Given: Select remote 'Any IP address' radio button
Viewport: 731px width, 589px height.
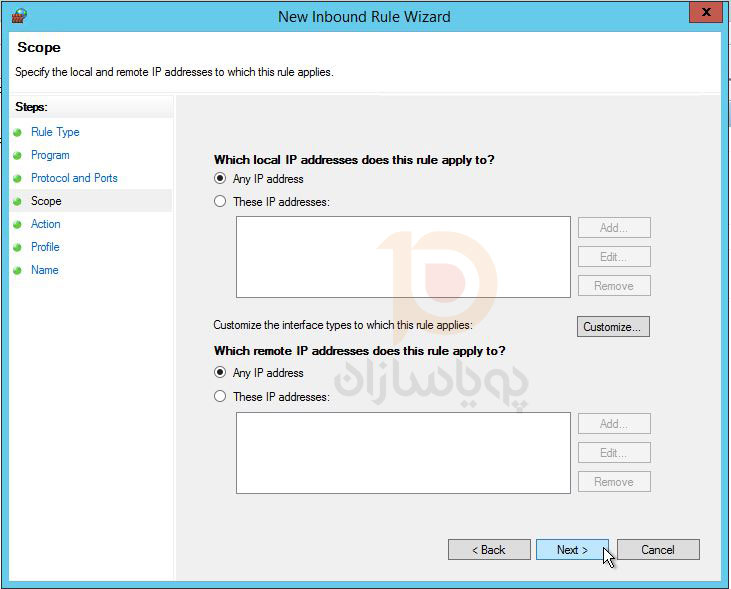Looking at the screenshot, I should click(x=220, y=373).
